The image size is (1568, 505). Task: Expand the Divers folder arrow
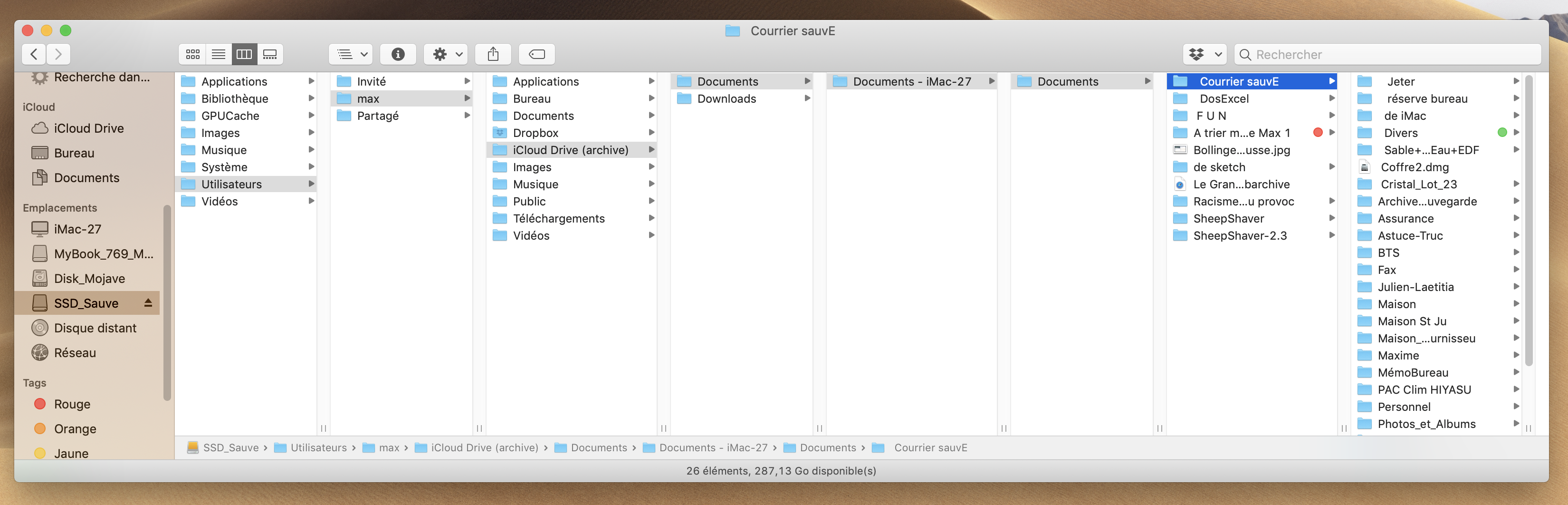pyautogui.click(x=1516, y=133)
